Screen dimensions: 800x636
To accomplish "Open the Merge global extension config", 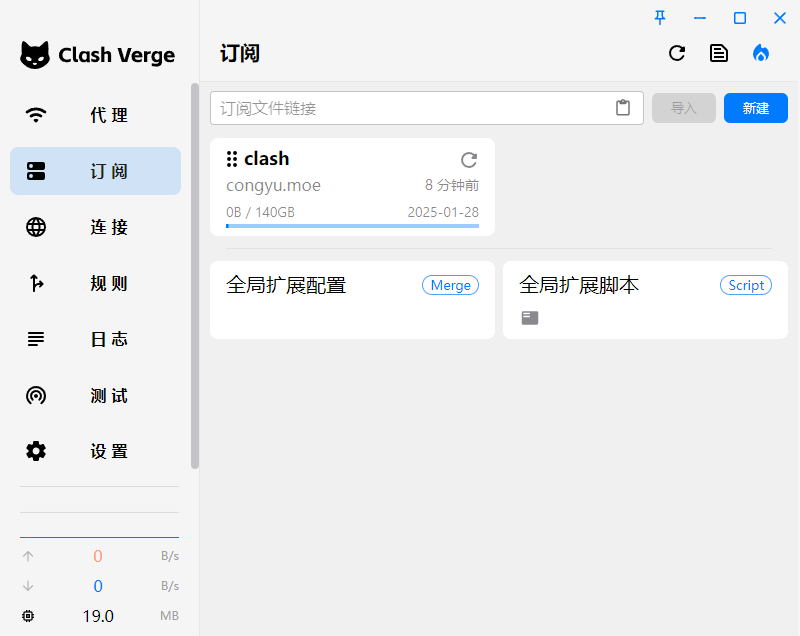I will coord(352,300).
